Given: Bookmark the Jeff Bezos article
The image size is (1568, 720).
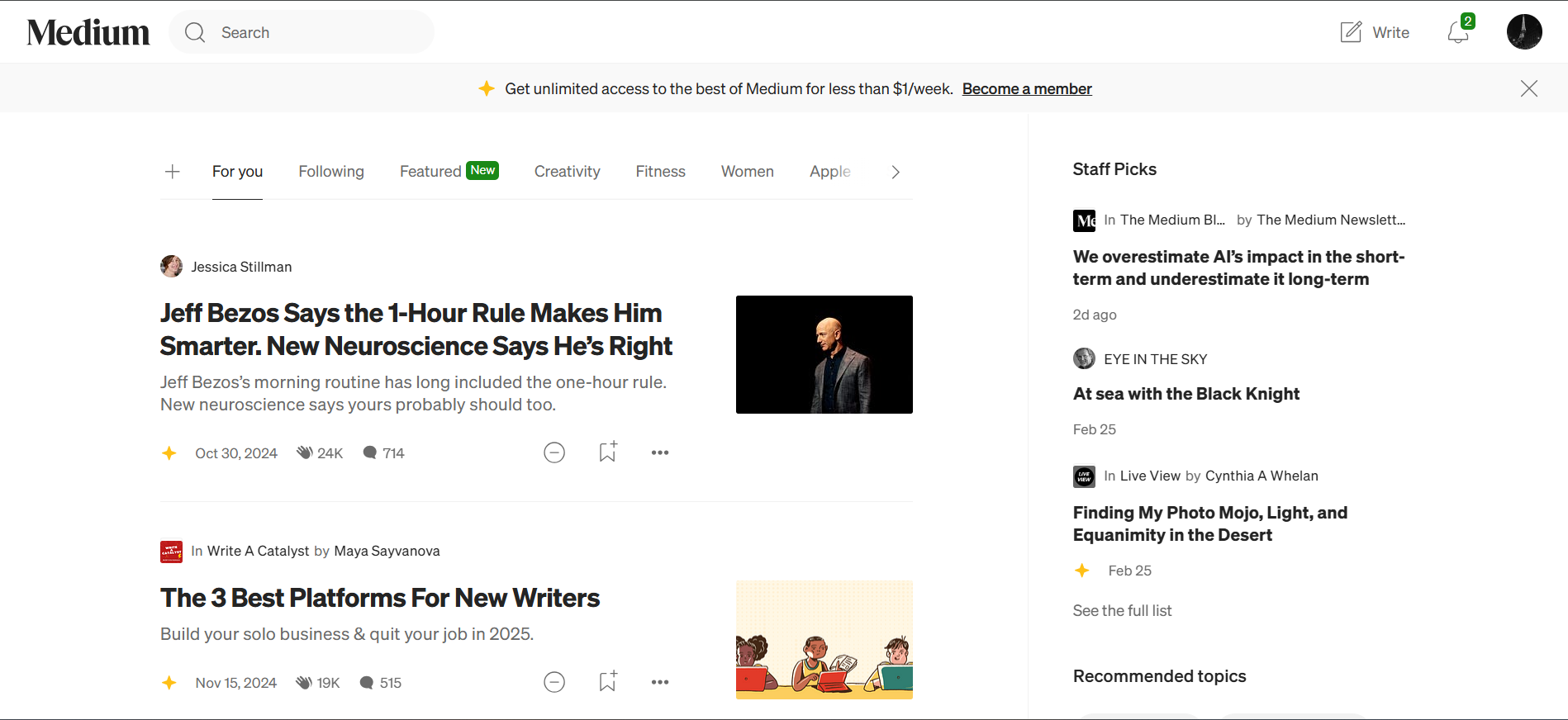Looking at the screenshot, I should [608, 452].
